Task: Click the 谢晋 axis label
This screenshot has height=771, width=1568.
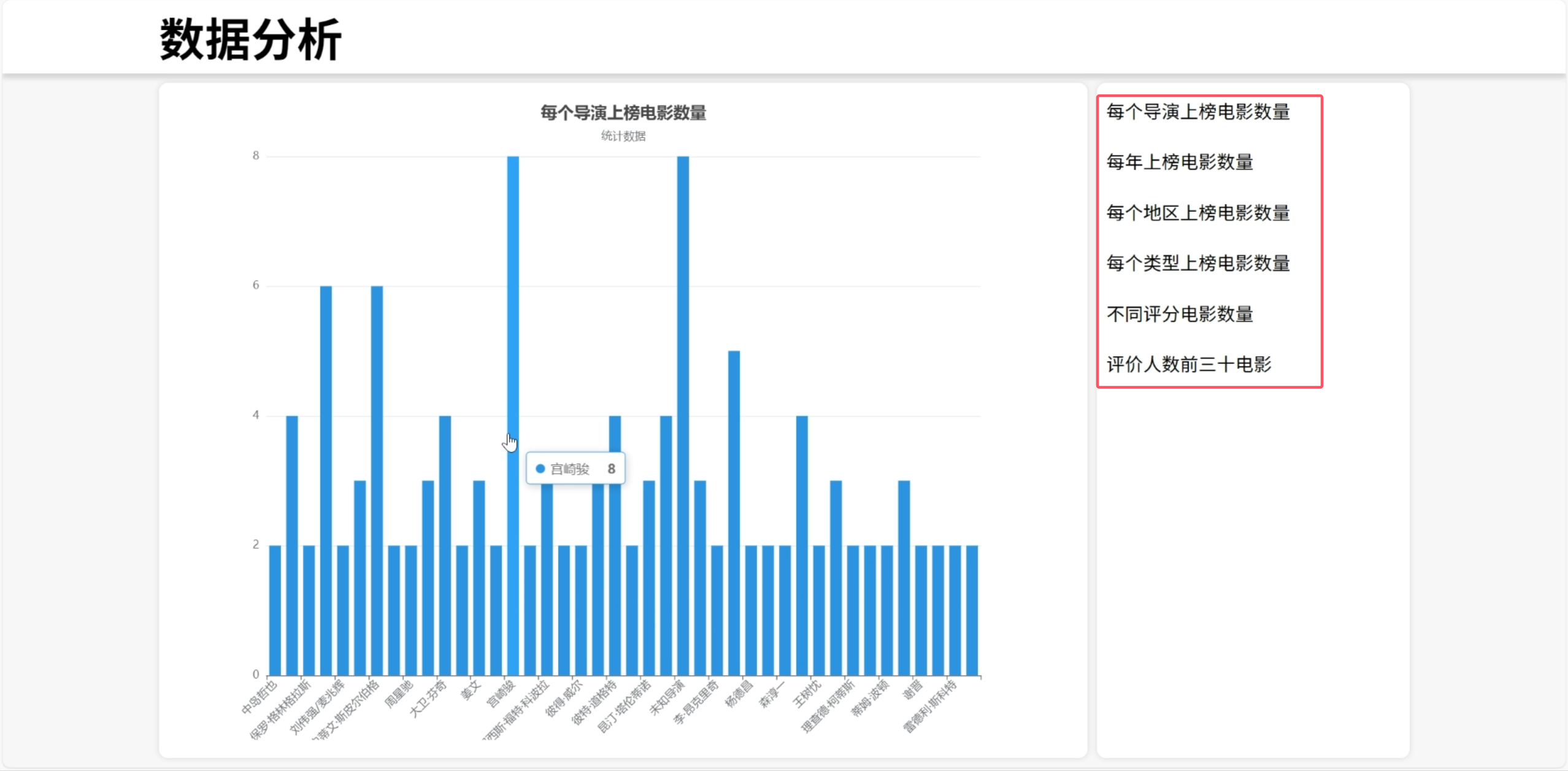Action: 912,689
